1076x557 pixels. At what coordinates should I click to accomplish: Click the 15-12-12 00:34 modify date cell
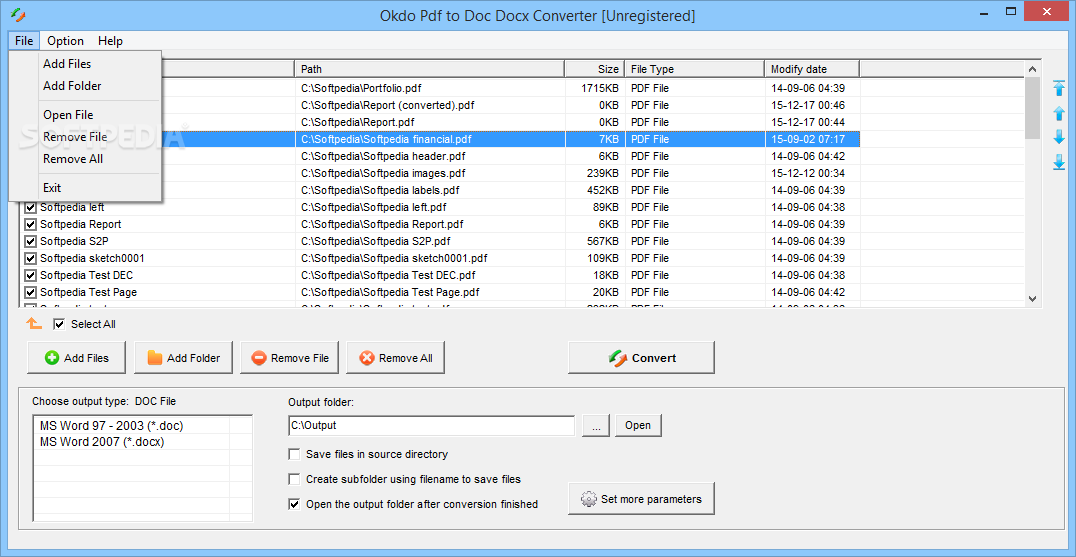[x=812, y=173]
